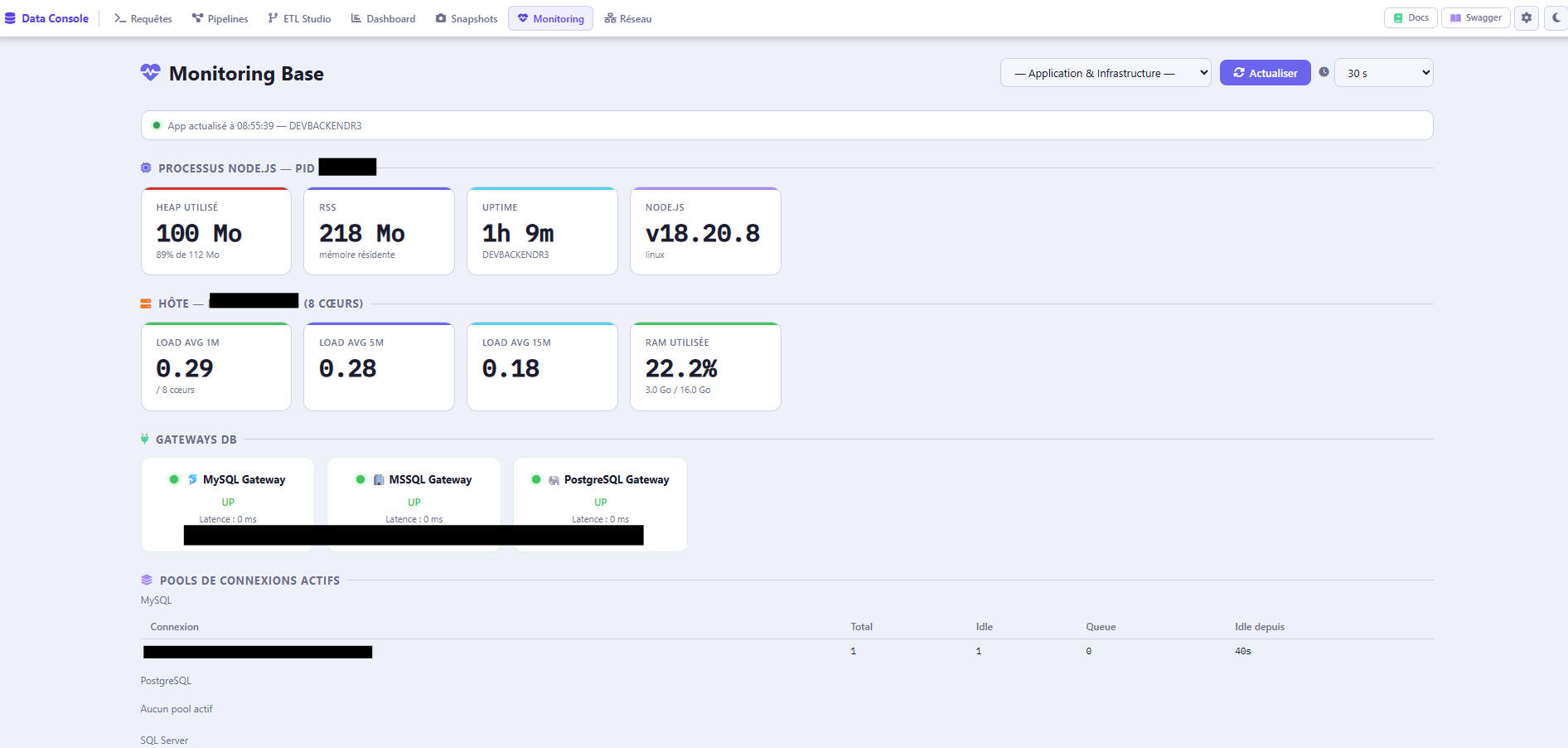
Task: Click the RAM Utilisée 22.2% card
Action: (705, 367)
